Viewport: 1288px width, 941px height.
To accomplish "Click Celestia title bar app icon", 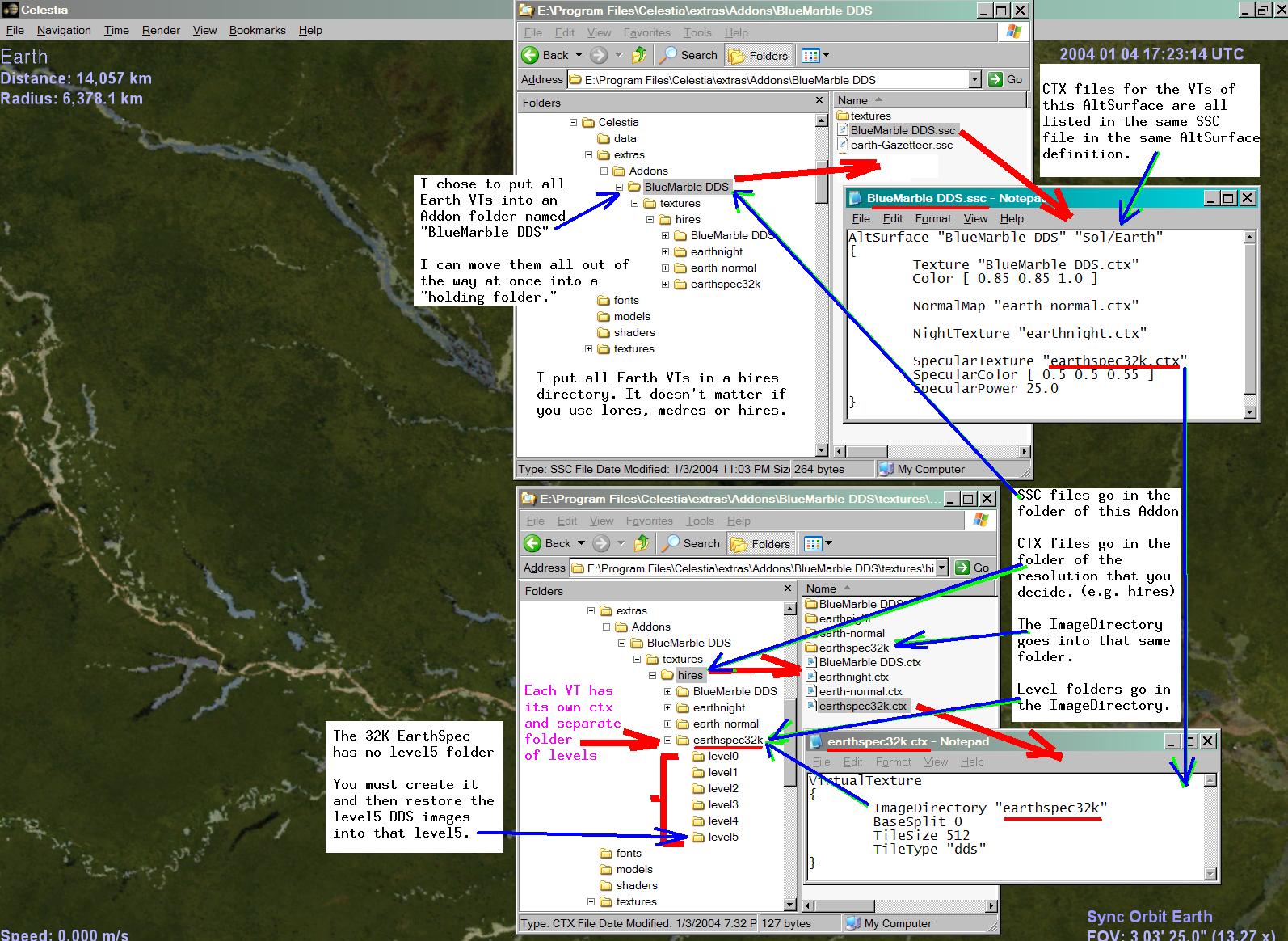I will click(11, 10).
